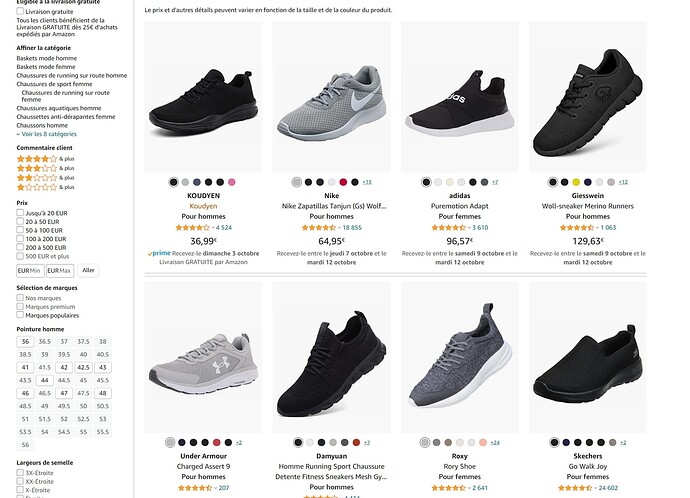
Task: Show 13 more Nike color options
Action: pos(367,182)
